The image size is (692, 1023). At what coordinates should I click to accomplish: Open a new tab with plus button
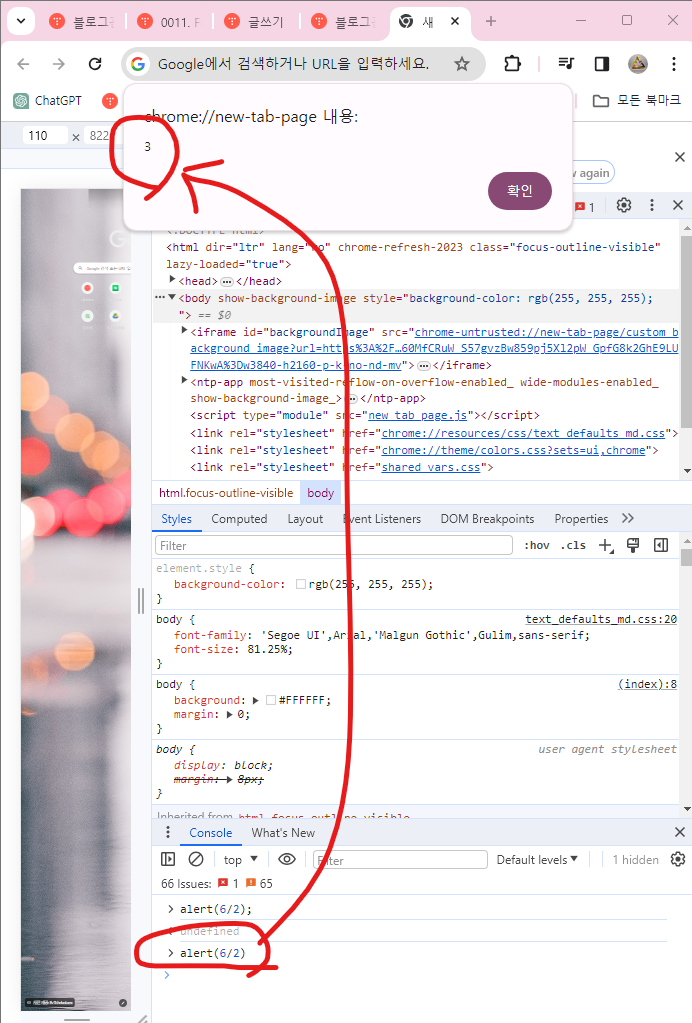click(x=490, y=21)
